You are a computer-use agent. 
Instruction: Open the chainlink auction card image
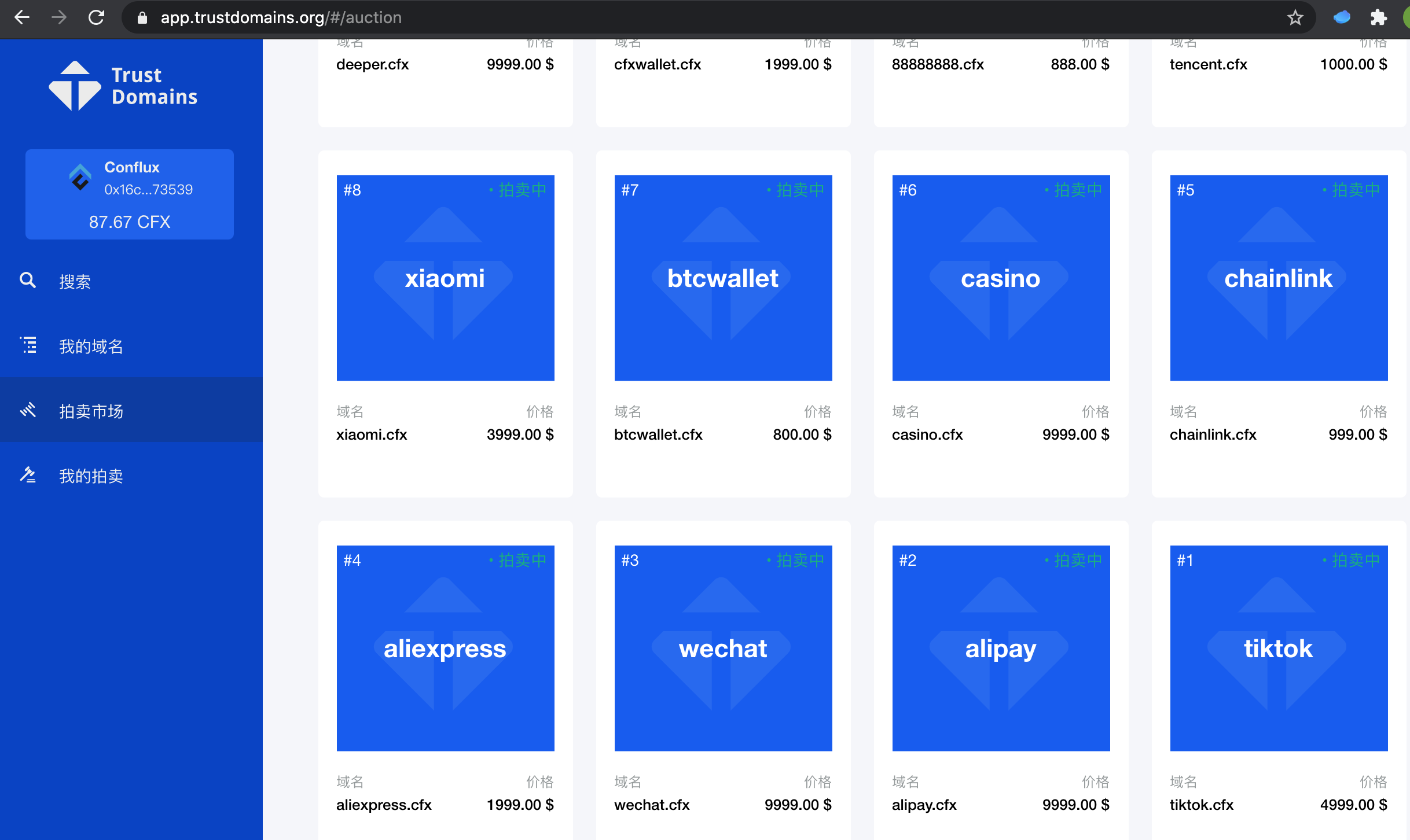click(1279, 278)
